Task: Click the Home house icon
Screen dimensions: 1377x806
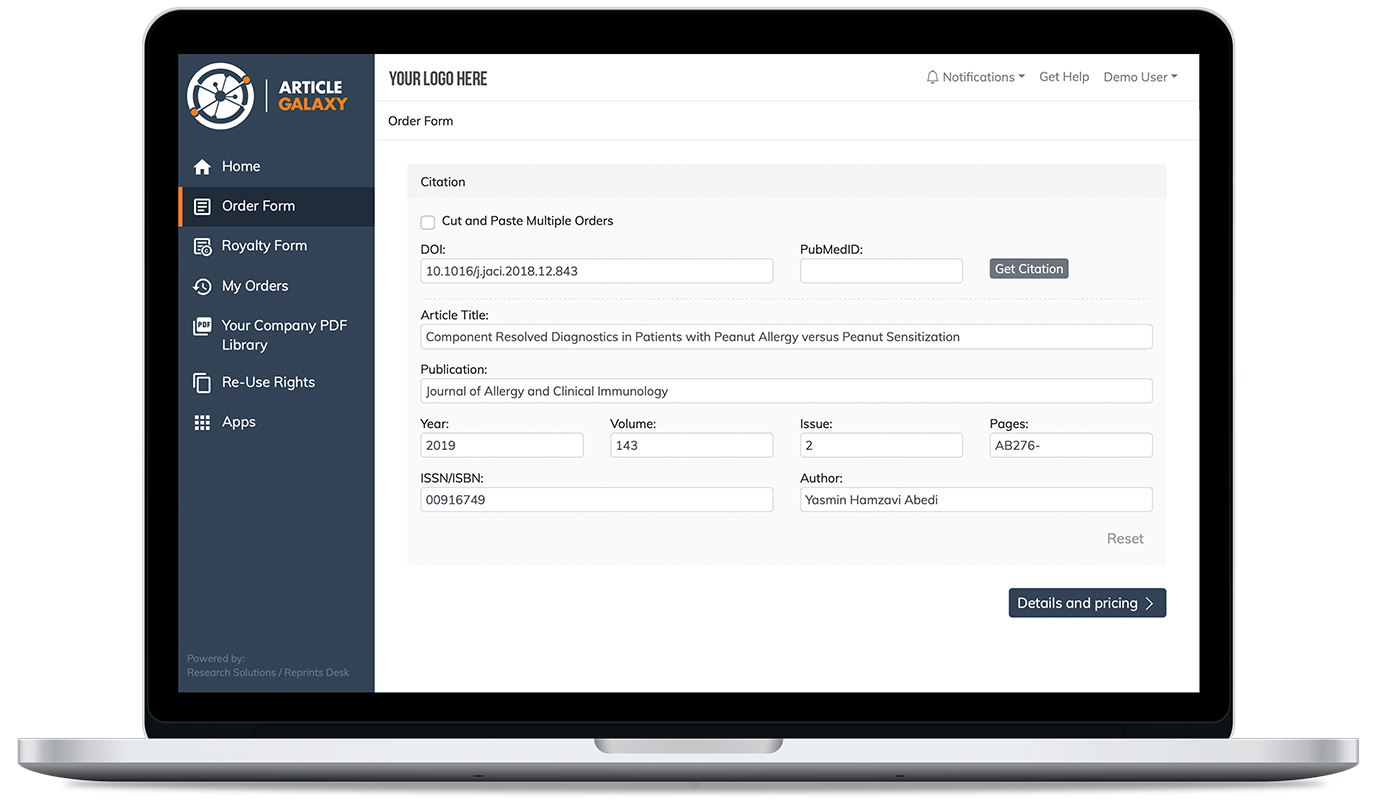Action: 202,167
